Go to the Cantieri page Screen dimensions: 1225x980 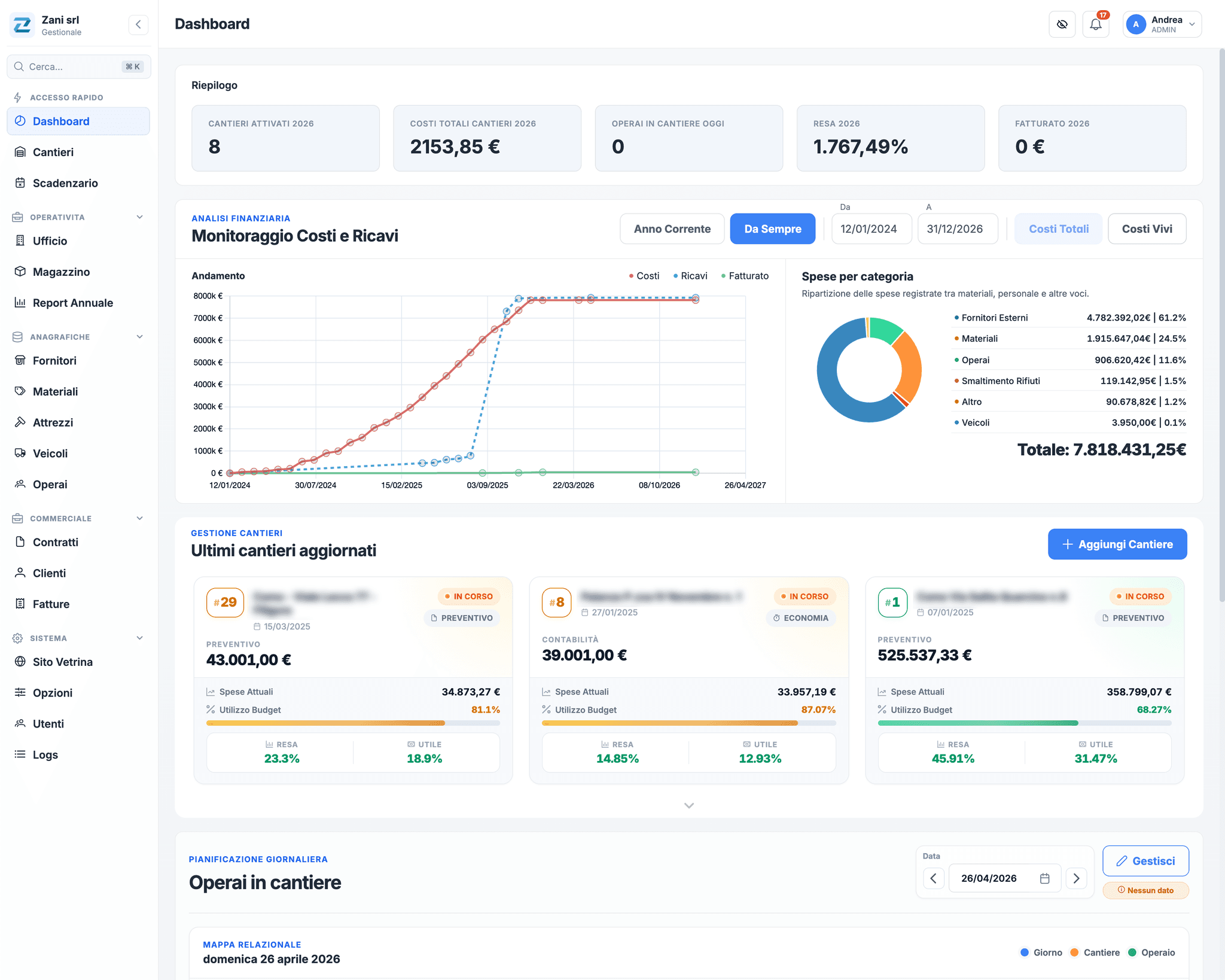(78, 152)
